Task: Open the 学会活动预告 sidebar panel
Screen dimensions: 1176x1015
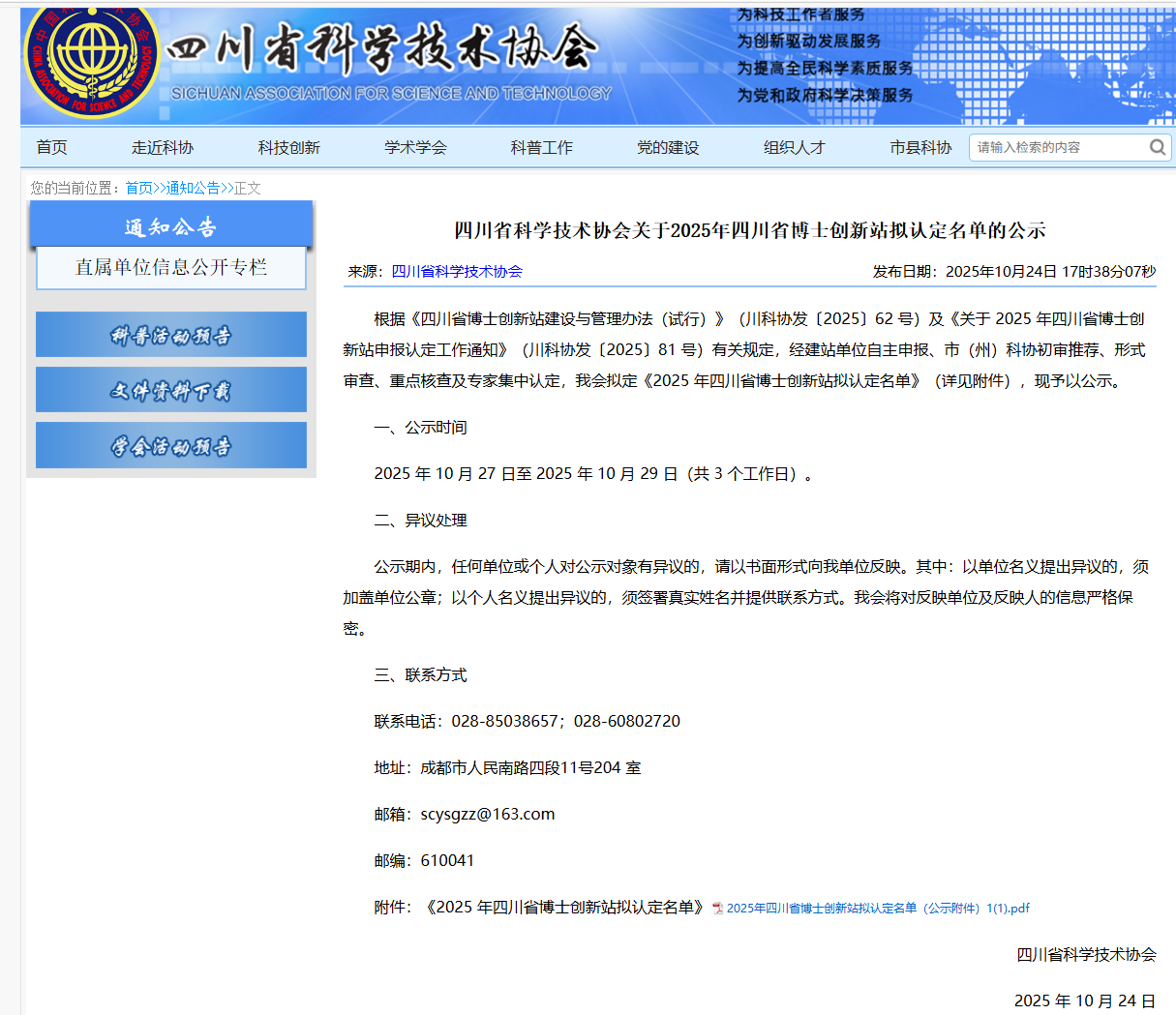Action: pyautogui.click(x=170, y=445)
